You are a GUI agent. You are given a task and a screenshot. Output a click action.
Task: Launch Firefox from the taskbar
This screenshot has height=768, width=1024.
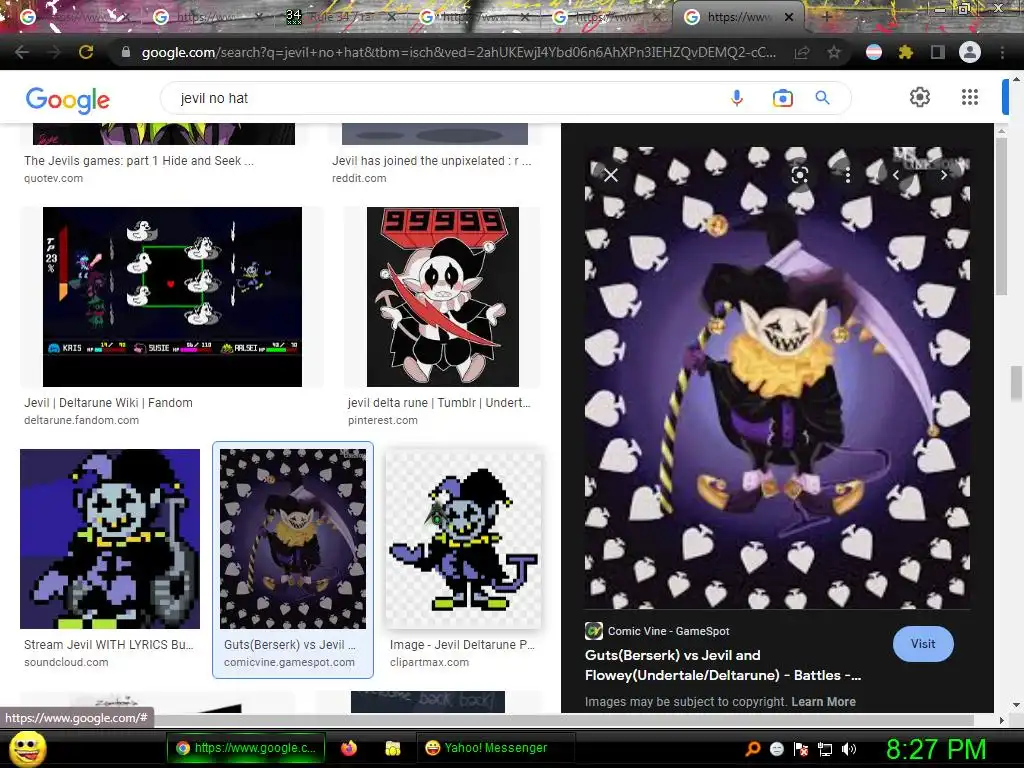349,748
